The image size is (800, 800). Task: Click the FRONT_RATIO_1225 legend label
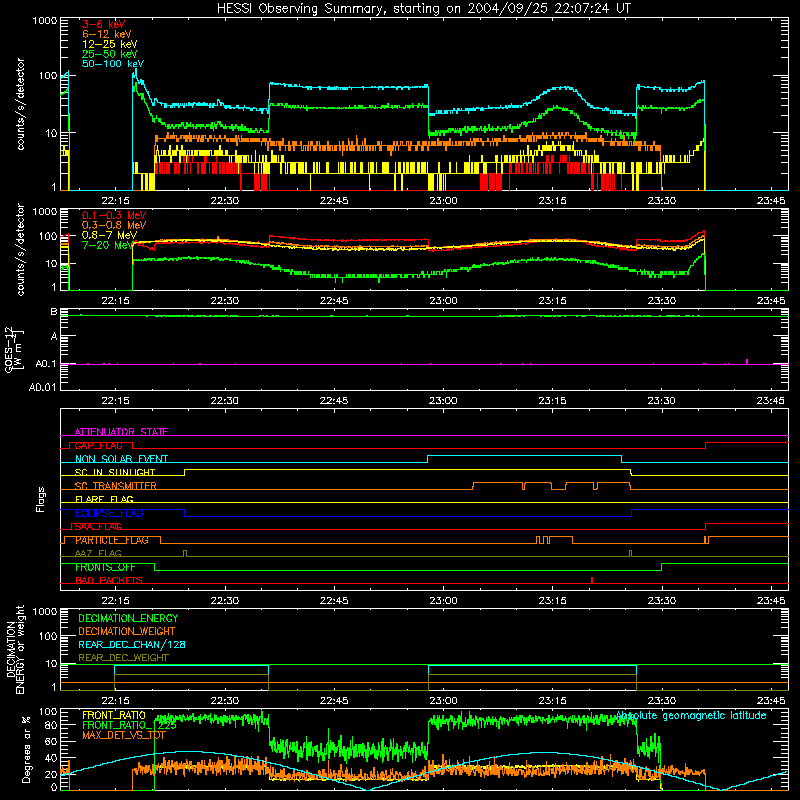(129, 725)
